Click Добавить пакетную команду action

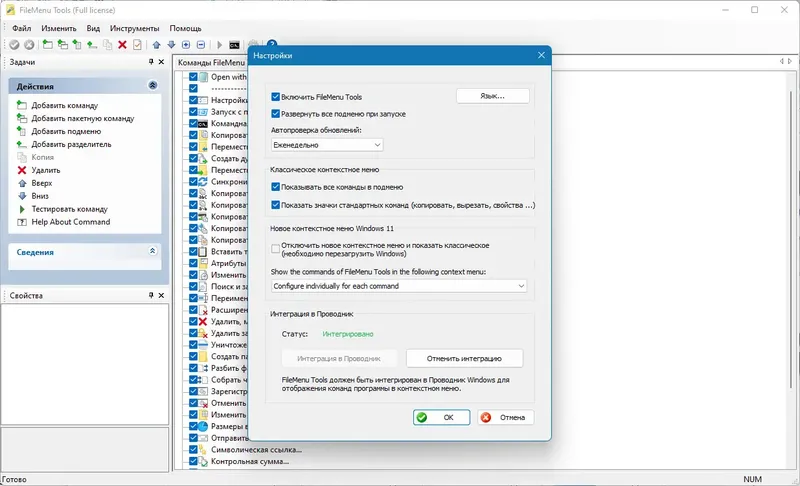(x=83, y=118)
